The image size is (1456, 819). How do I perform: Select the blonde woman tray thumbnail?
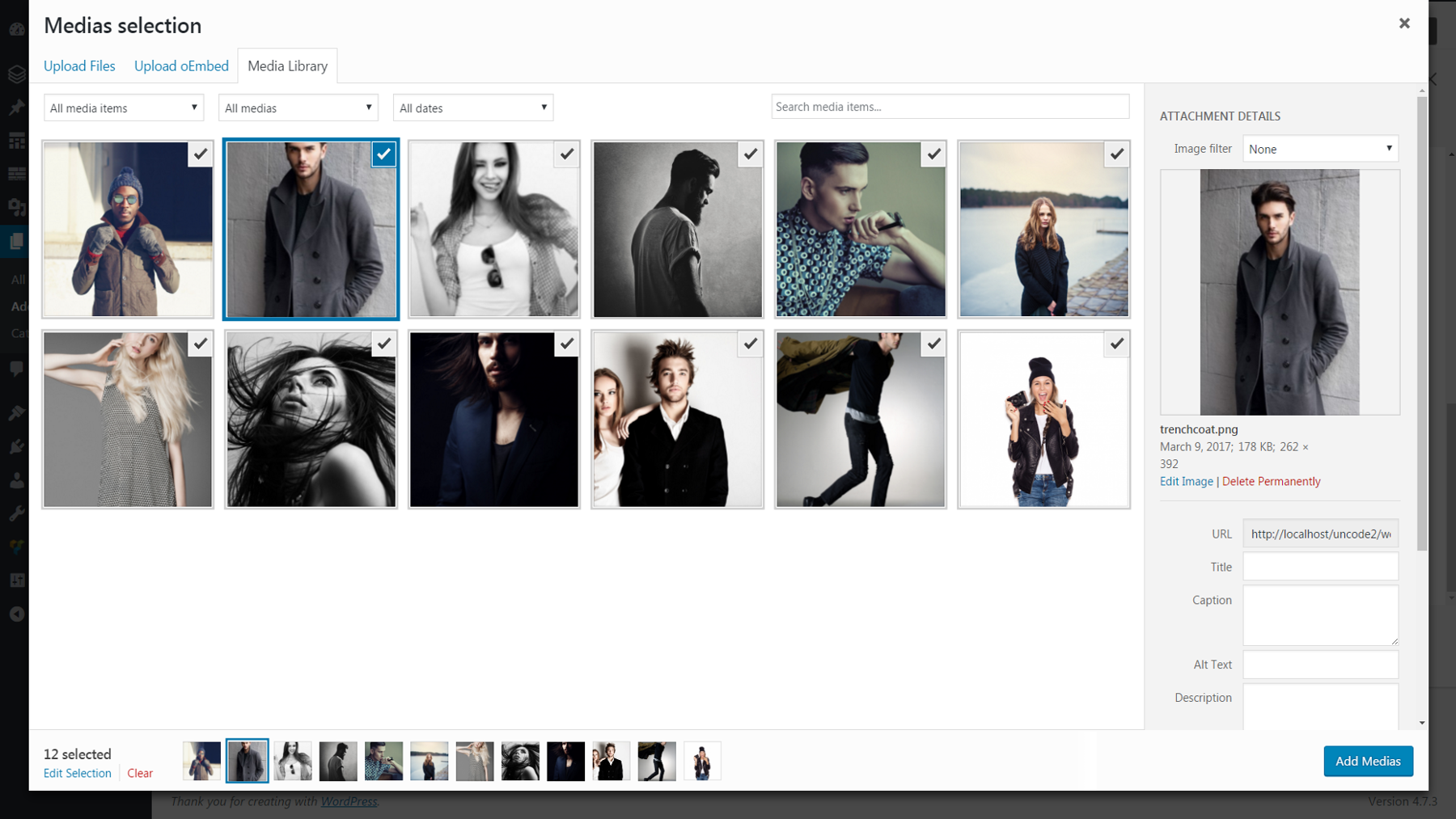(475, 761)
